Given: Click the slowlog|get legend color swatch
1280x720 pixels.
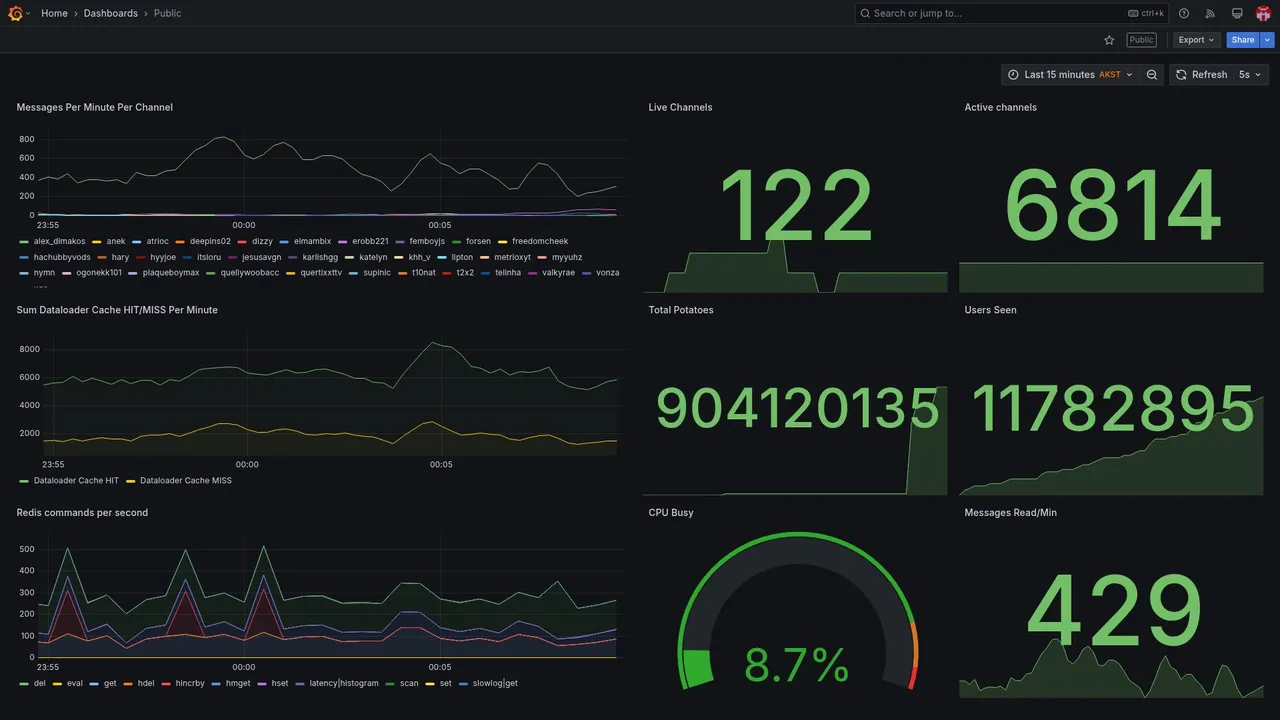Looking at the screenshot, I should [x=465, y=684].
